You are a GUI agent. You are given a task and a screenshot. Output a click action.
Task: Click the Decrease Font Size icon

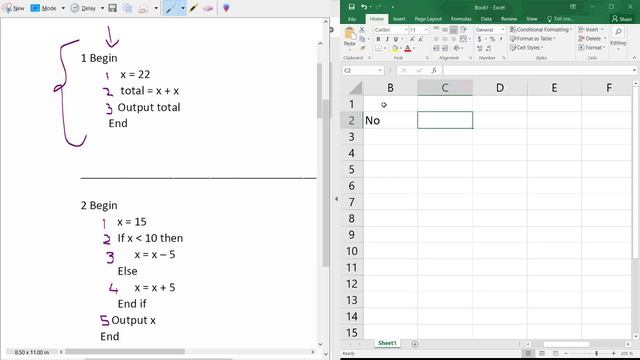(420, 39)
